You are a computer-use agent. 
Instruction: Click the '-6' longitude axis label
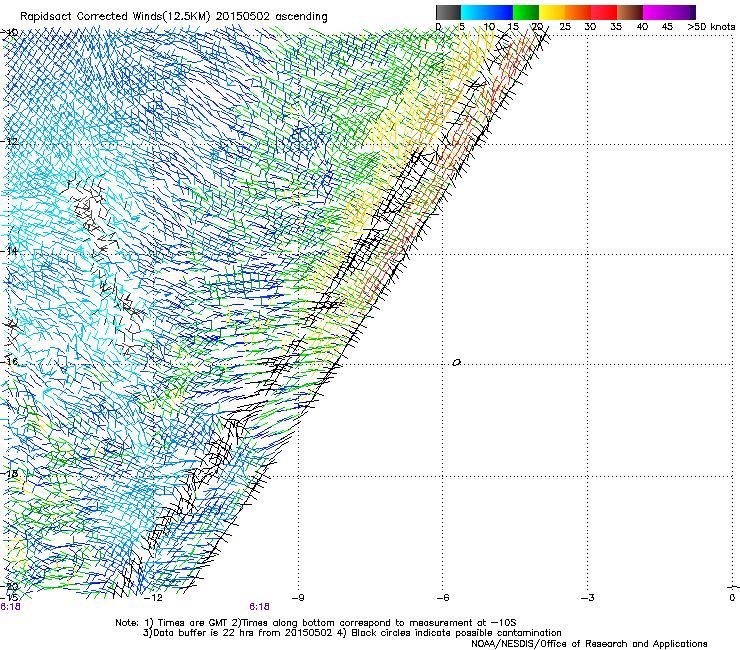pyautogui.click(x=443, y=598)
